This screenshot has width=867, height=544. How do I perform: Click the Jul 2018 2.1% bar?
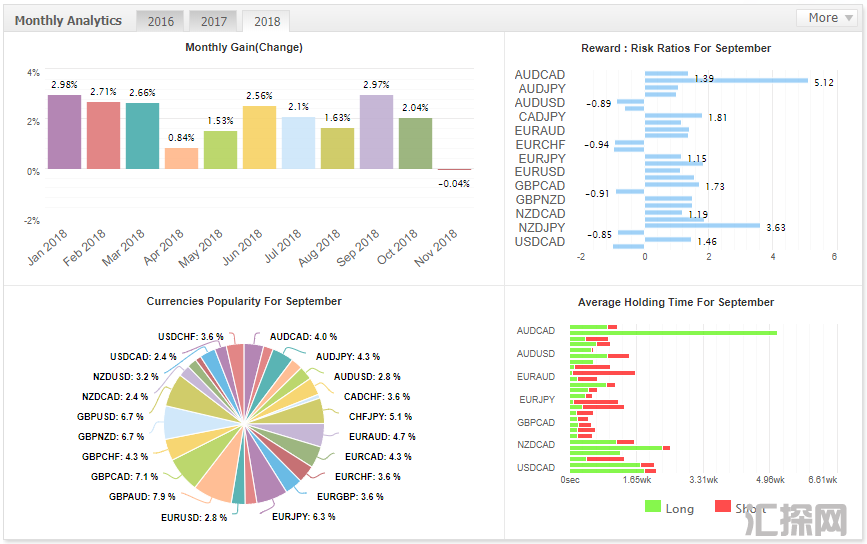299,143
